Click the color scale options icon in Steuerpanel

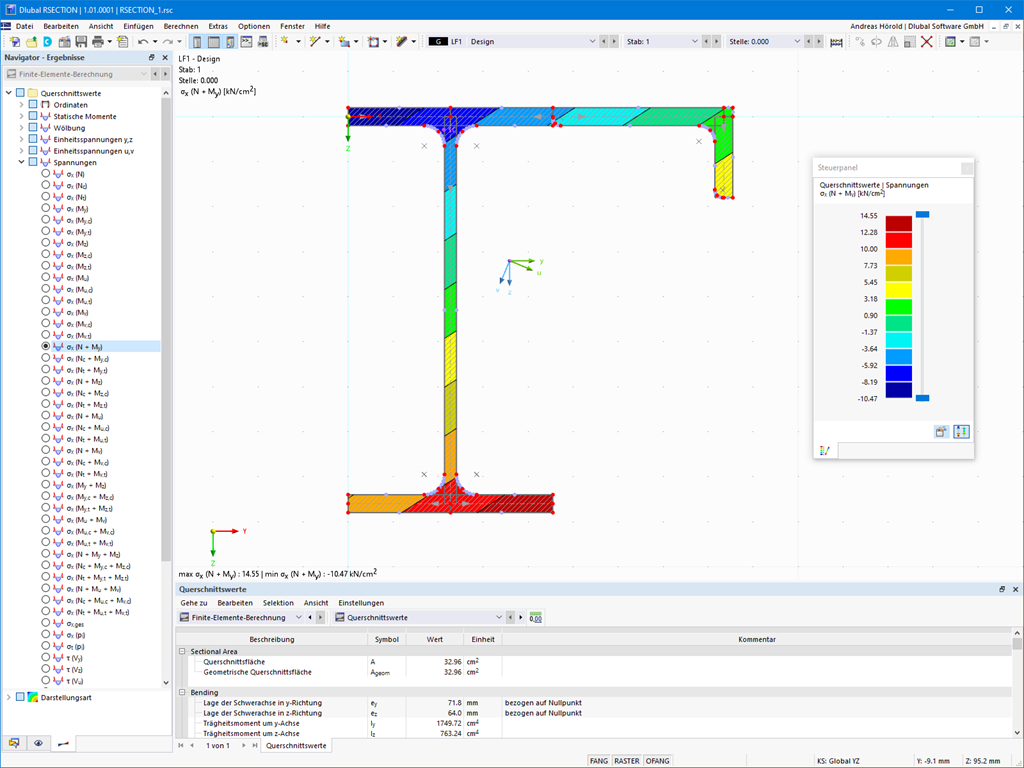click(x=961, y=432)
